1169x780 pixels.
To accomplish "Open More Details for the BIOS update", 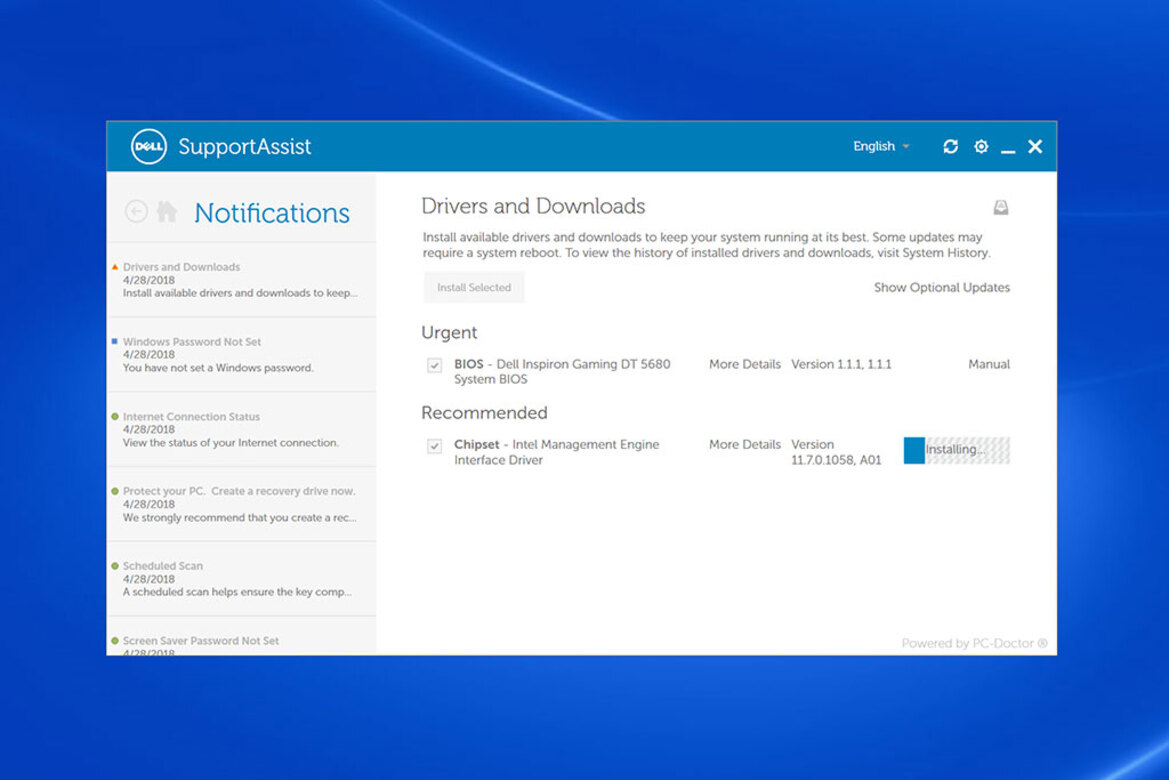I will point(745,364).
